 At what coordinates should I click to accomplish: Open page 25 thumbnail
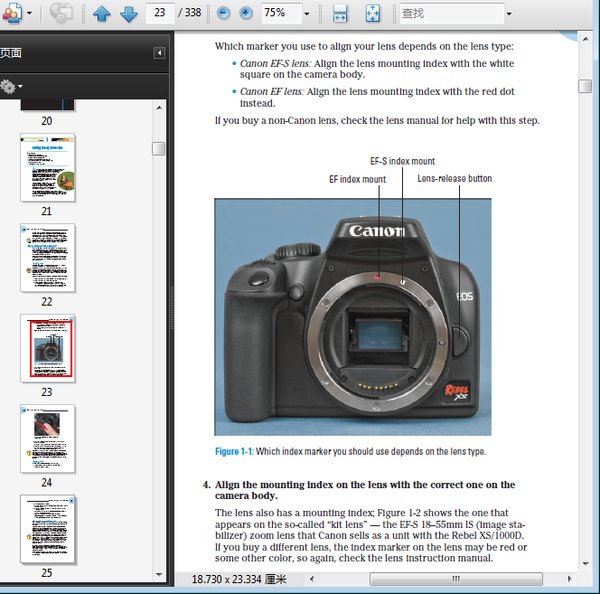[47, 529]
